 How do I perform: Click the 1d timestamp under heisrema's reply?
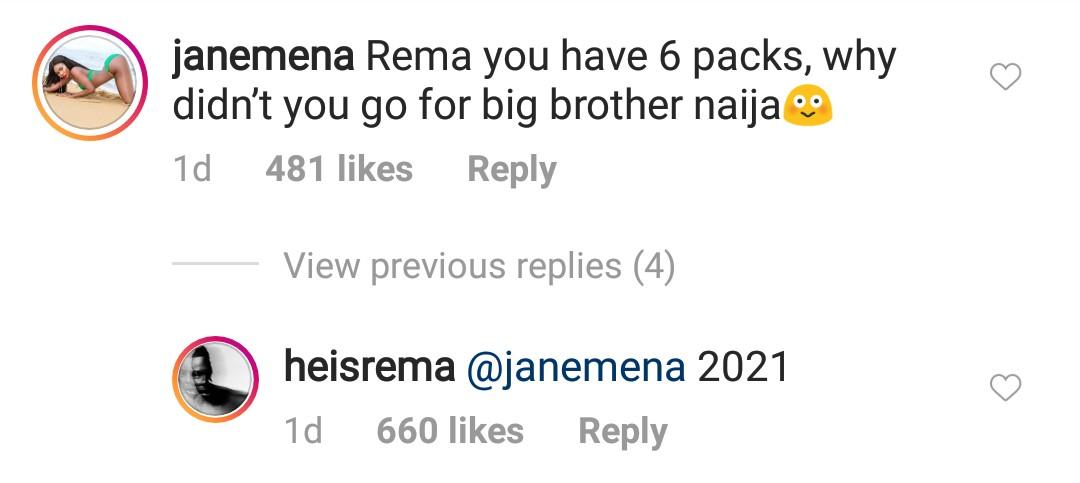click(x=303, y=431)
